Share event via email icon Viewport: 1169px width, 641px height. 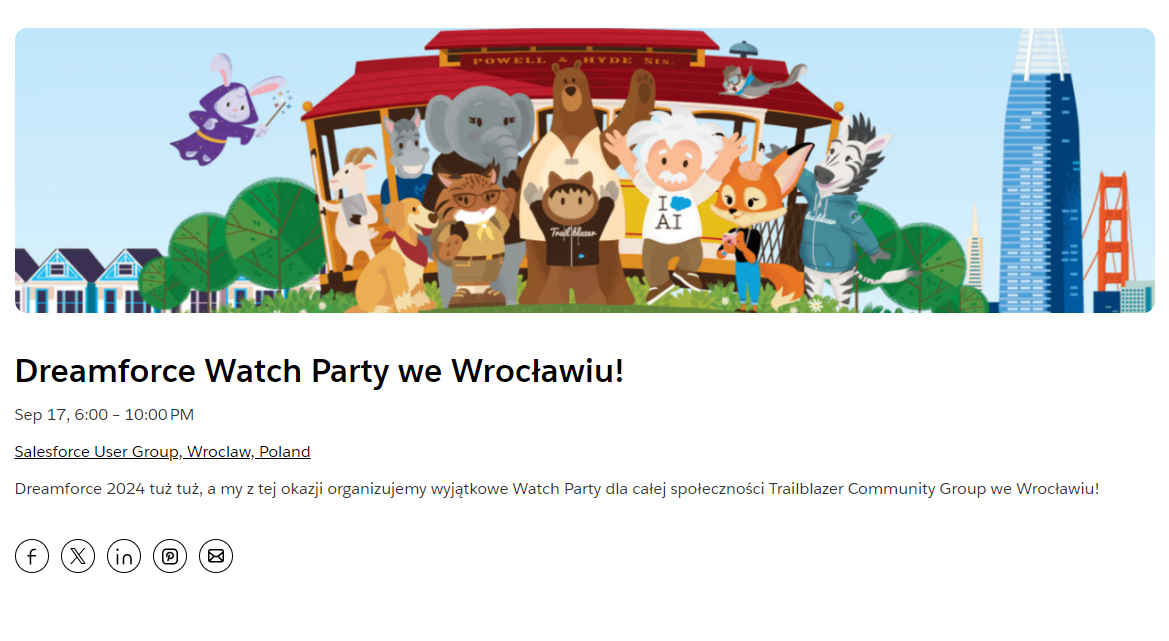(x=216, y=556)
